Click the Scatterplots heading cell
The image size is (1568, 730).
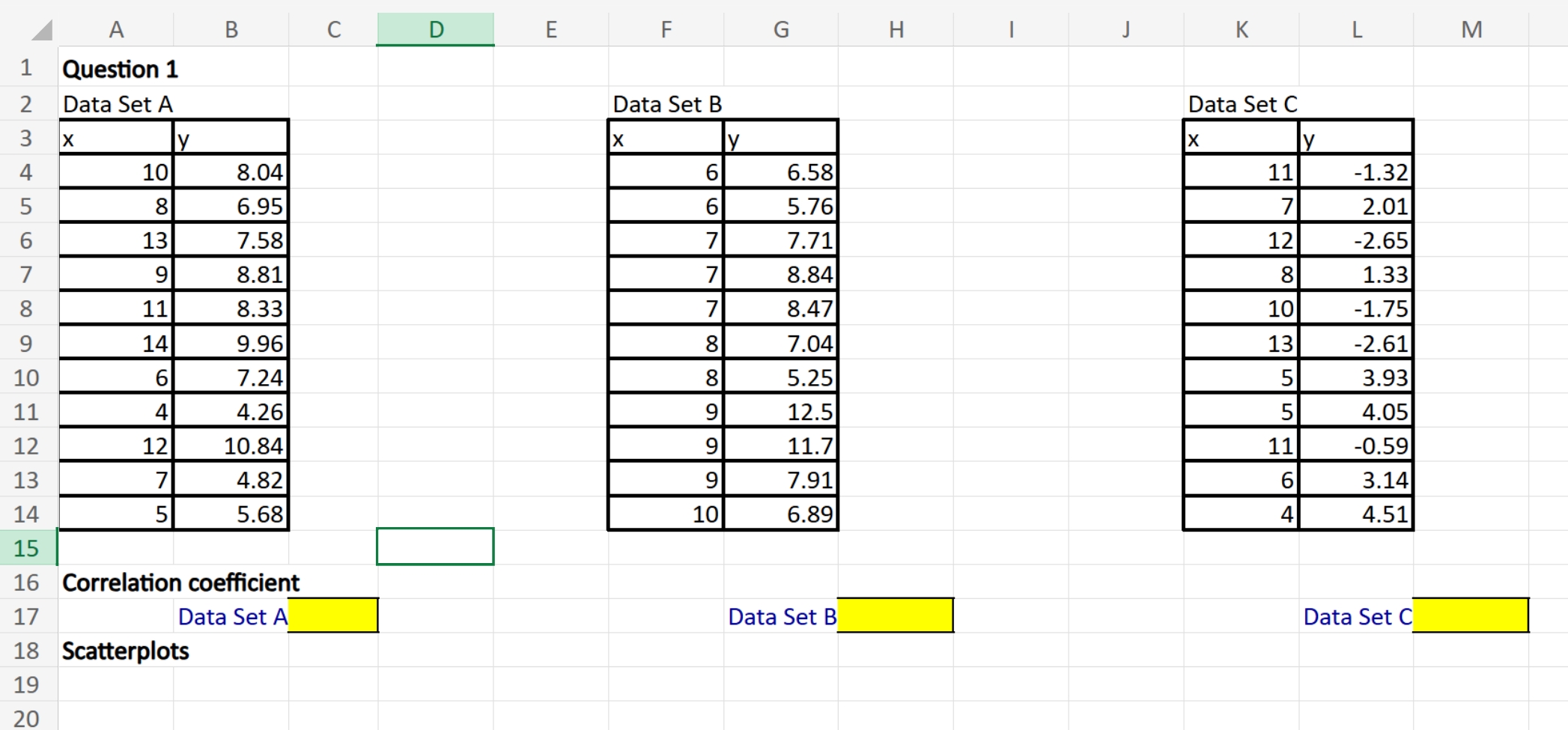tap(125, 650)
